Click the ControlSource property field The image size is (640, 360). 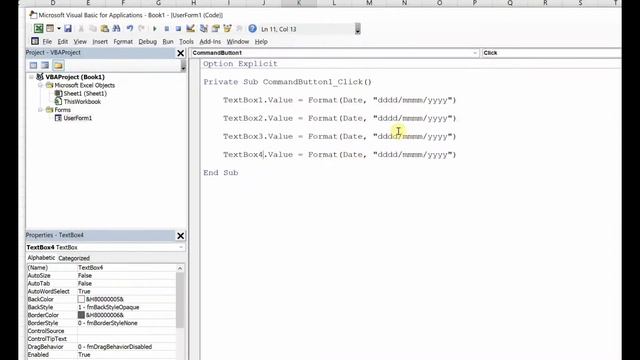[126, 331]
